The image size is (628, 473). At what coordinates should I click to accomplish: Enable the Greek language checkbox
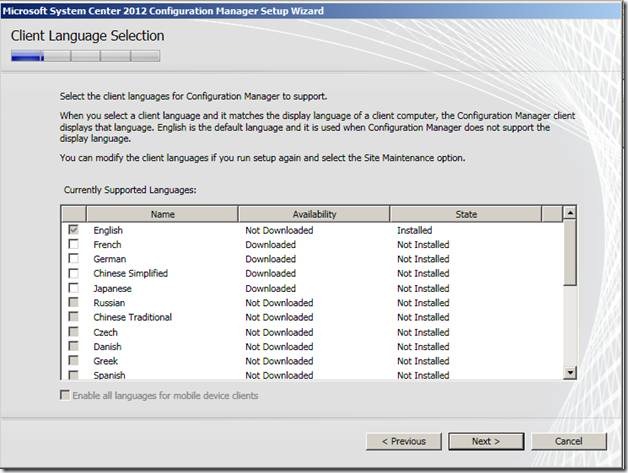(73, 361)
